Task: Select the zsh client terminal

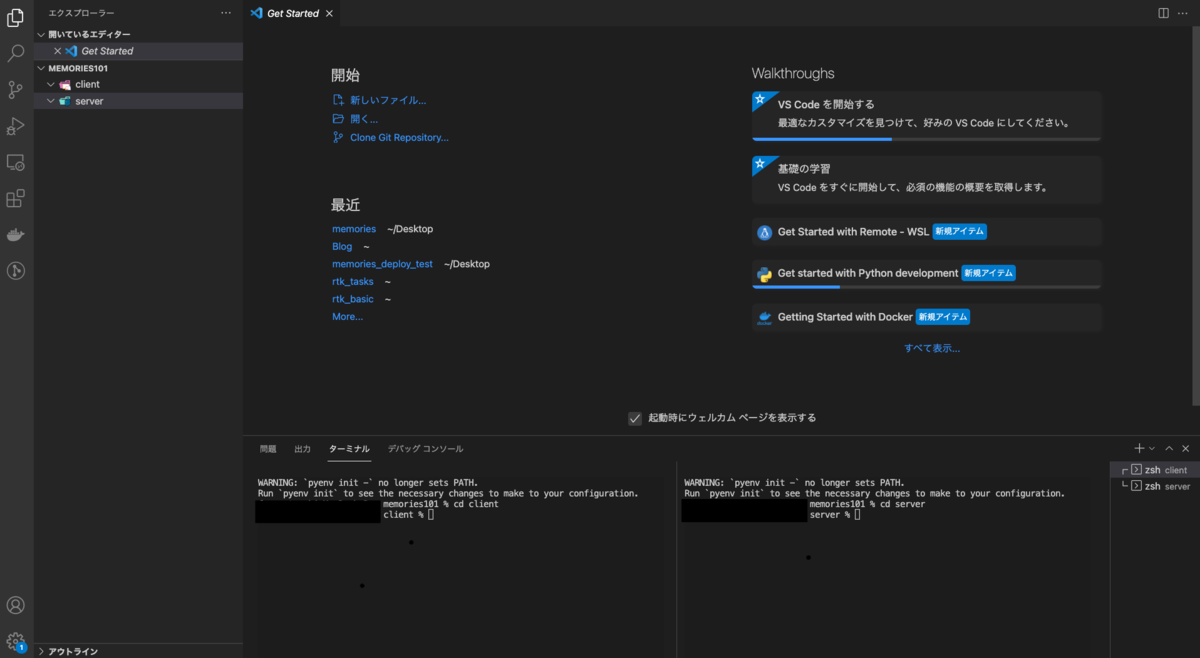Action: 1155,470
